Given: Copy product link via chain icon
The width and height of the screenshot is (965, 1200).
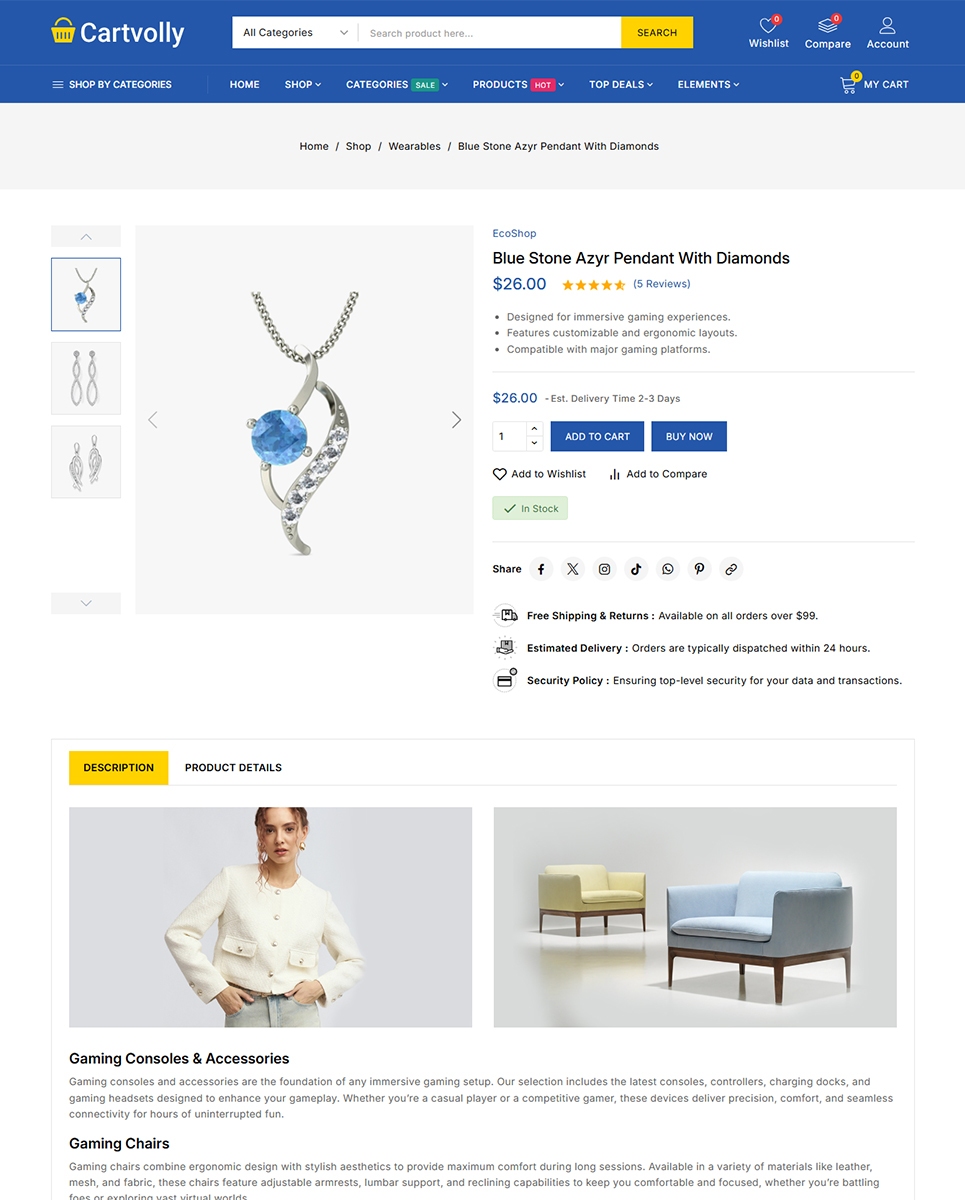Looking at the screenshot, I should (731, 569).
